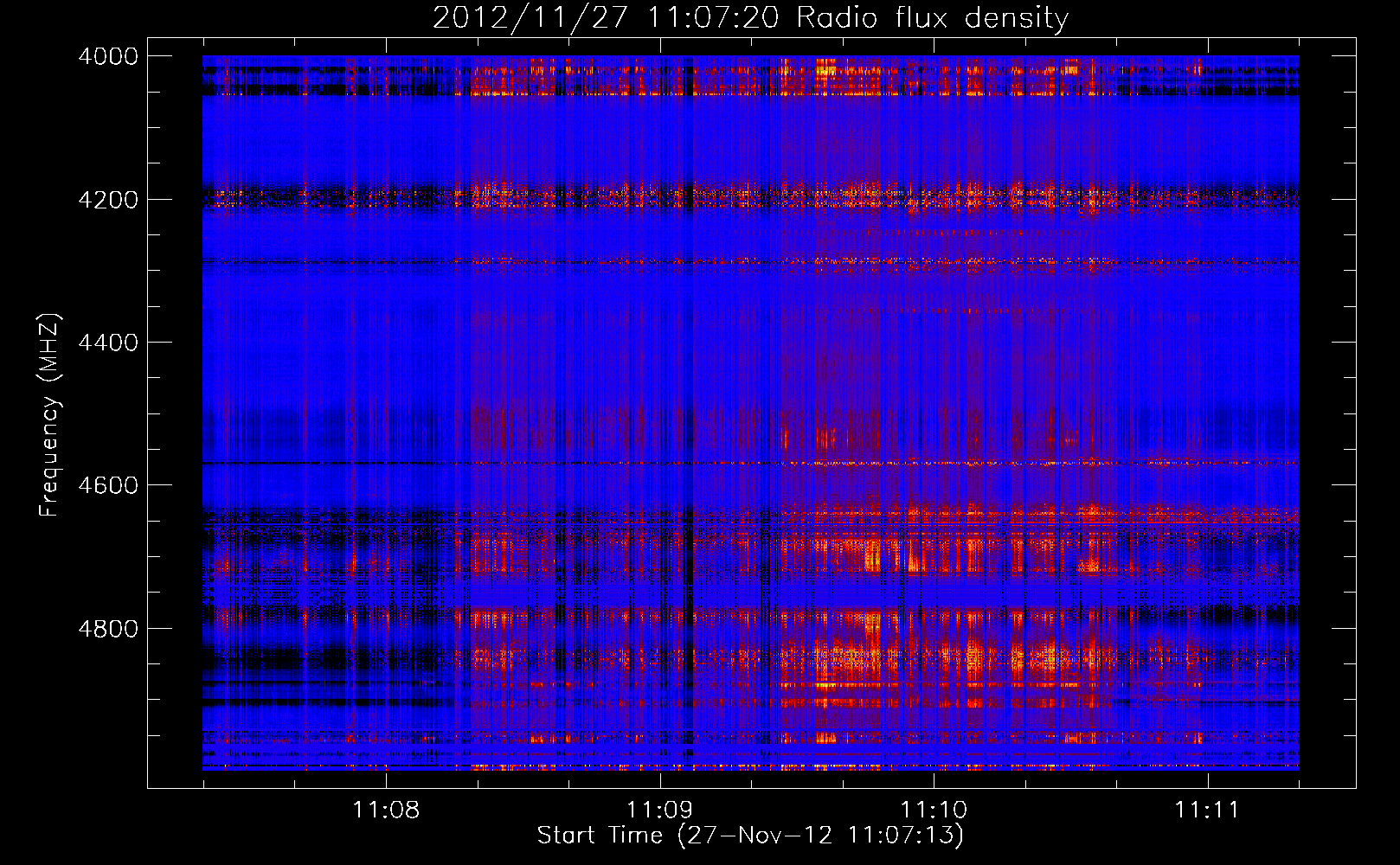The height and width of the screenshot is (865, 1400).
Task: Click the 11:09 time axis label
Action: coord(659,810)
